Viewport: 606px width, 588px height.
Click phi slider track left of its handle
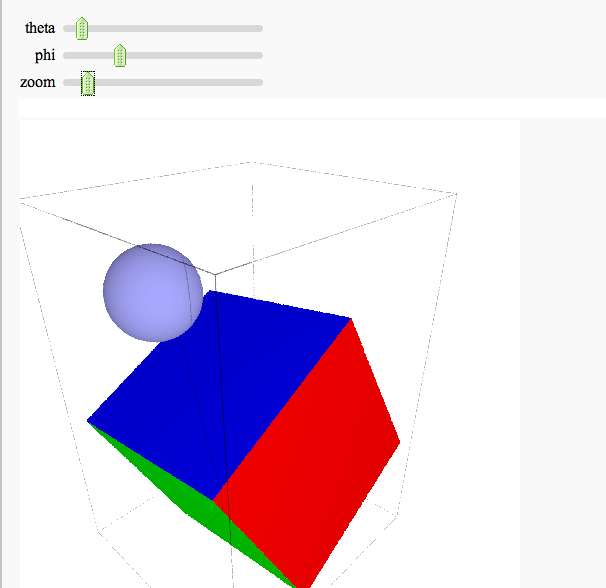pyautogui.click(x=88, y=56)
